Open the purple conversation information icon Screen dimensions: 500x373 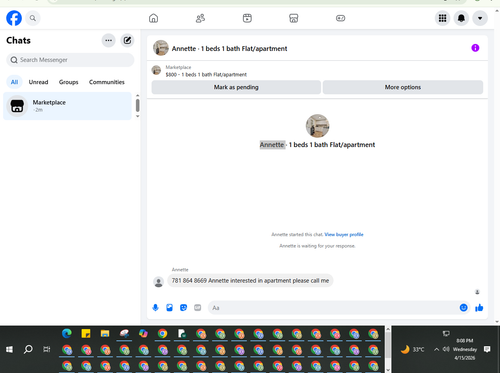tap(475, 48)
